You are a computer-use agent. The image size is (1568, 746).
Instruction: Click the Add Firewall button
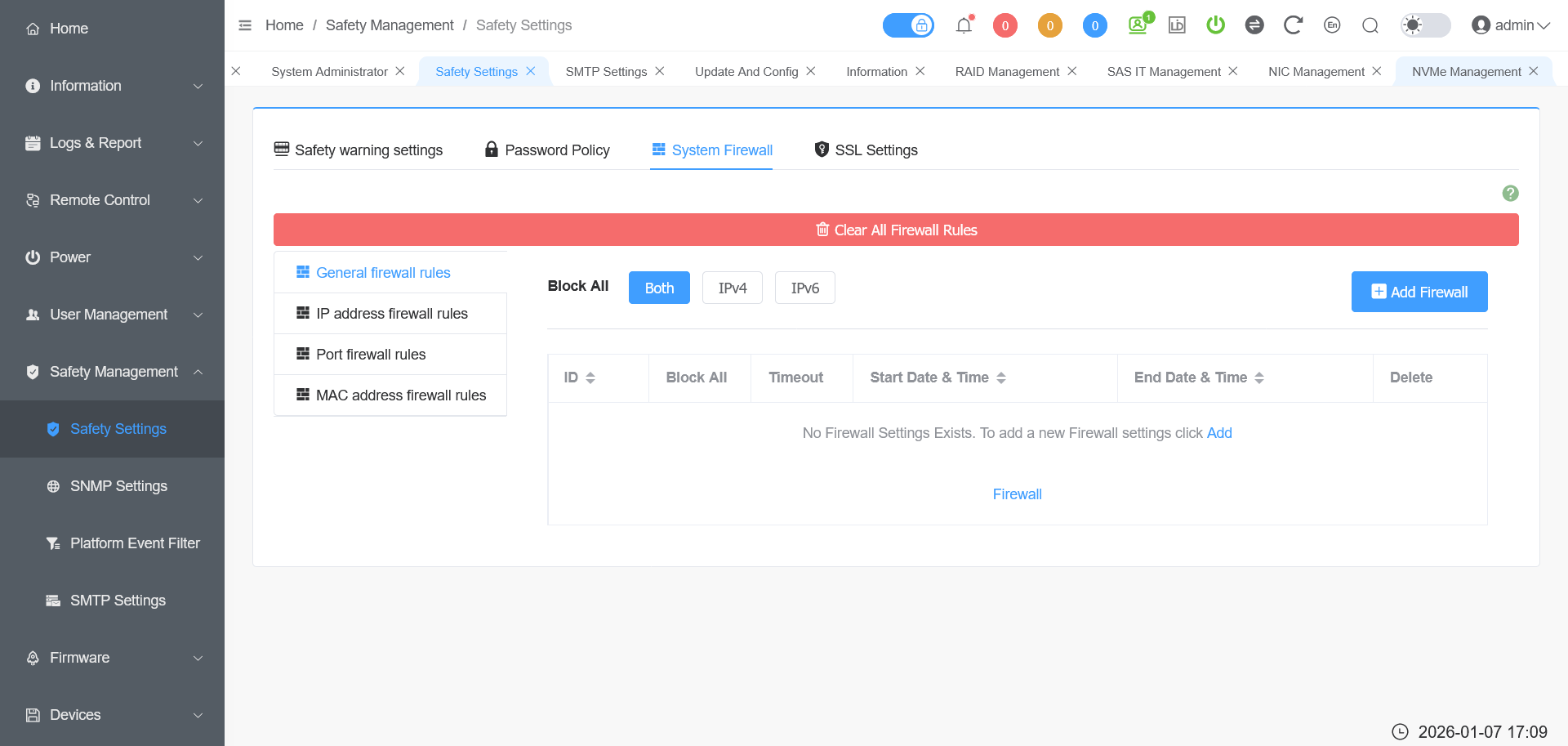(1419, 292)
